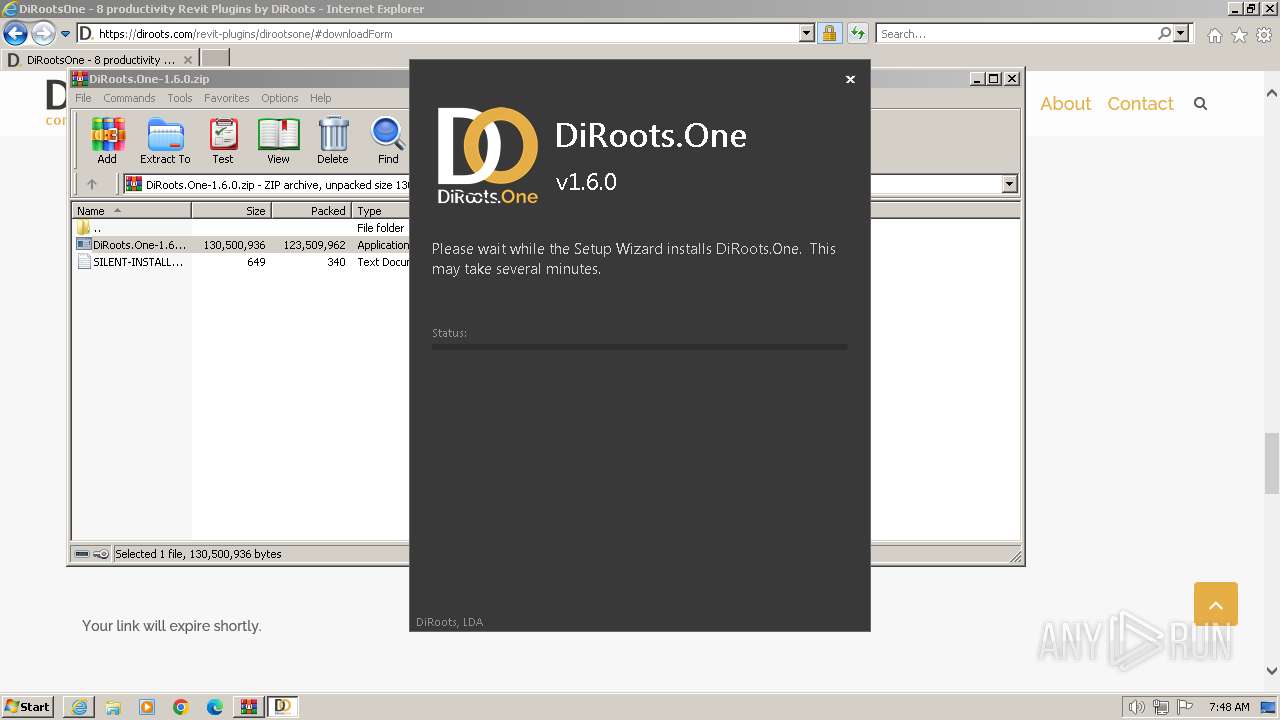Open the WinRAR Commands menu
The height and width of the screenshot is (720, 1280).
(129, 98)
